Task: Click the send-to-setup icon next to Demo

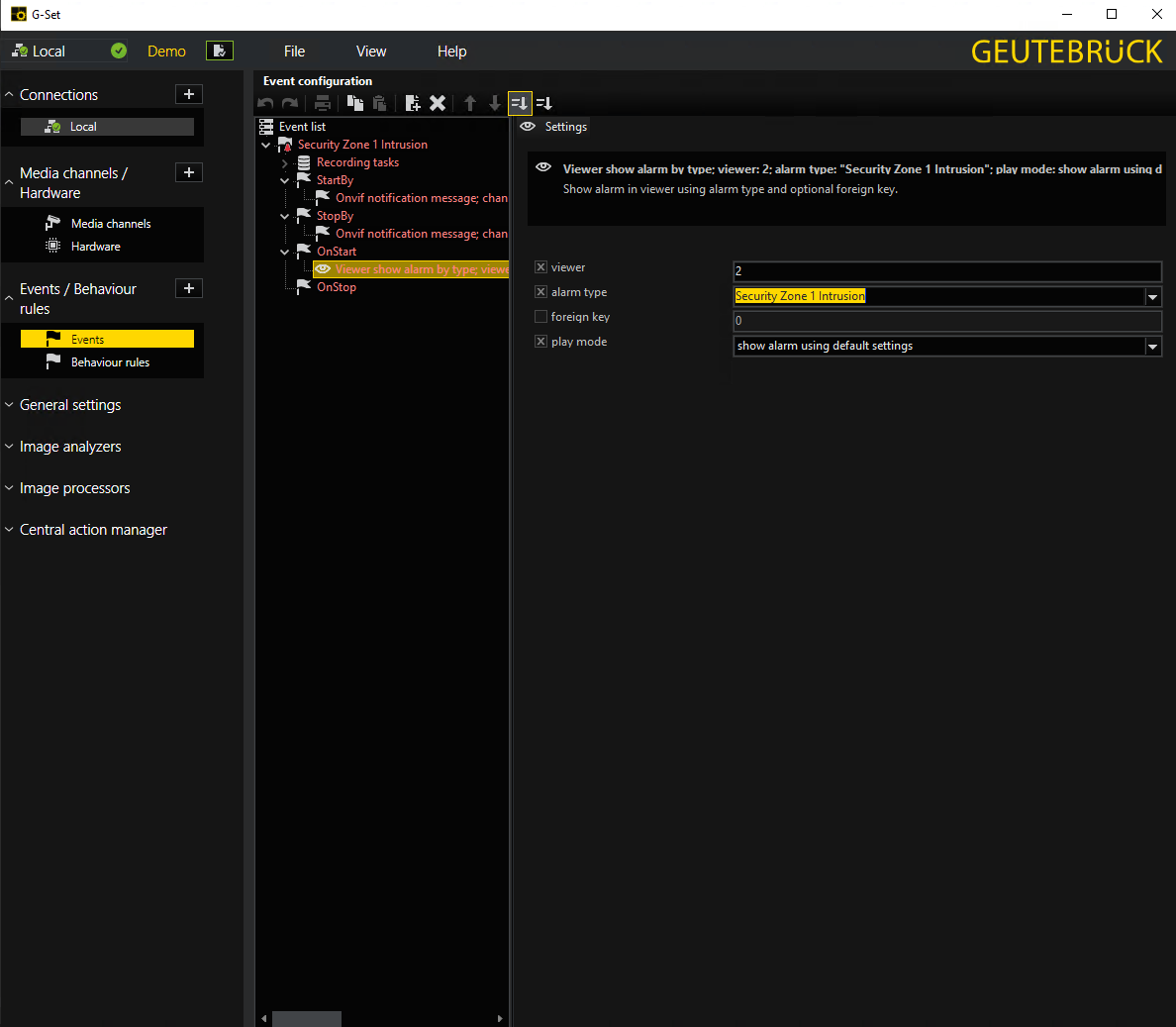Action: pos(220,51)
